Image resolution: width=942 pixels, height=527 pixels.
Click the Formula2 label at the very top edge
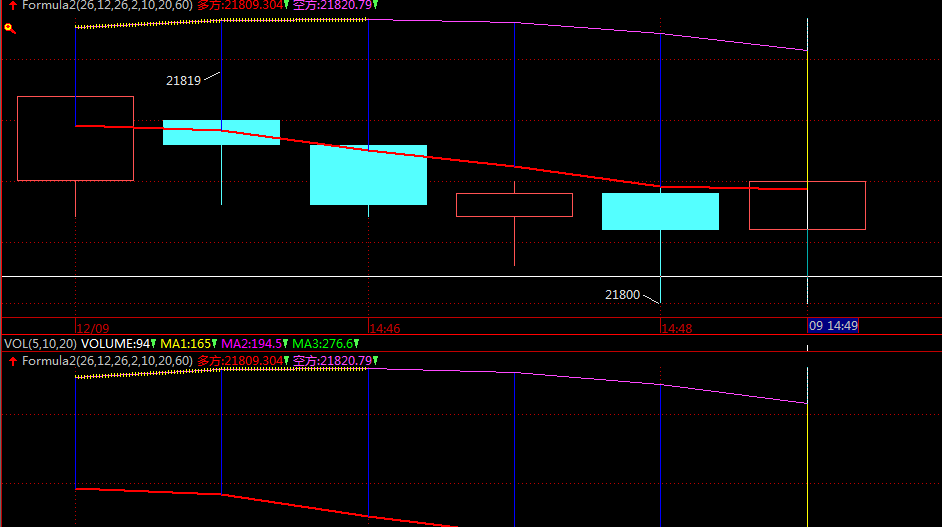[107, 5]
